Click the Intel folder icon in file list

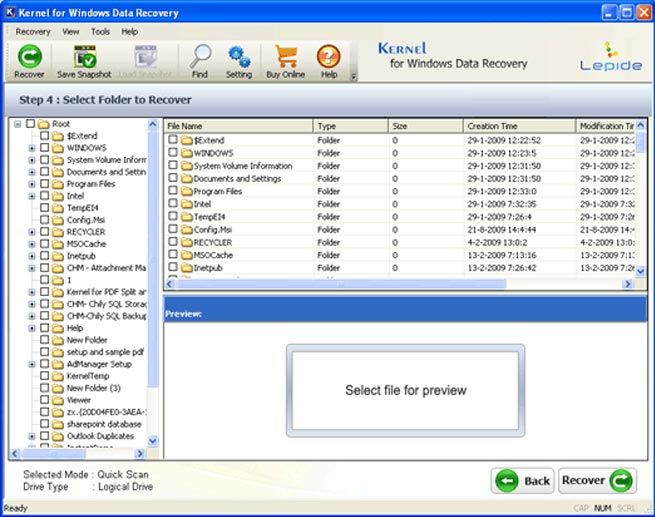[x=187, y=204]
